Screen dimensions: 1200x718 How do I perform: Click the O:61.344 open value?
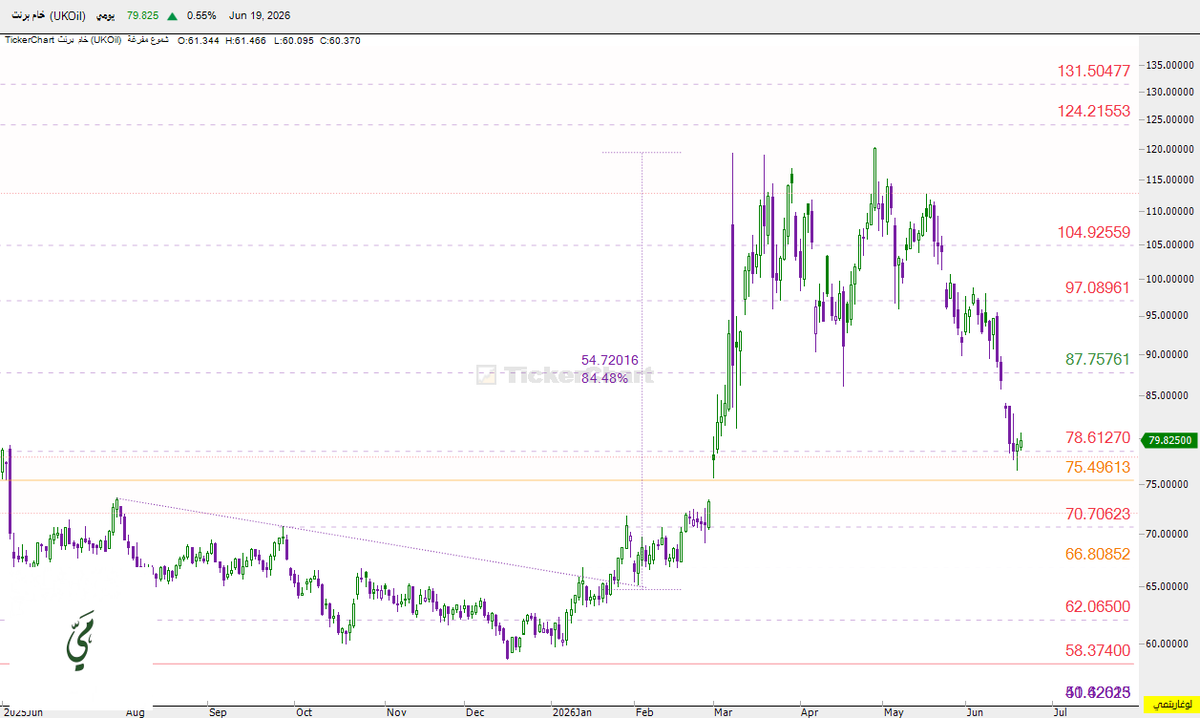[199, 40]
